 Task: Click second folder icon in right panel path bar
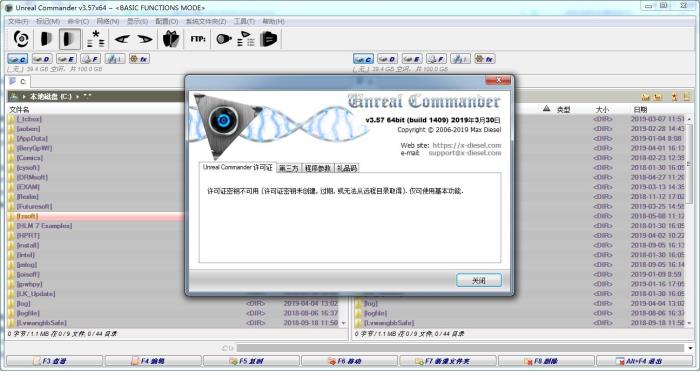coord(658,97)
